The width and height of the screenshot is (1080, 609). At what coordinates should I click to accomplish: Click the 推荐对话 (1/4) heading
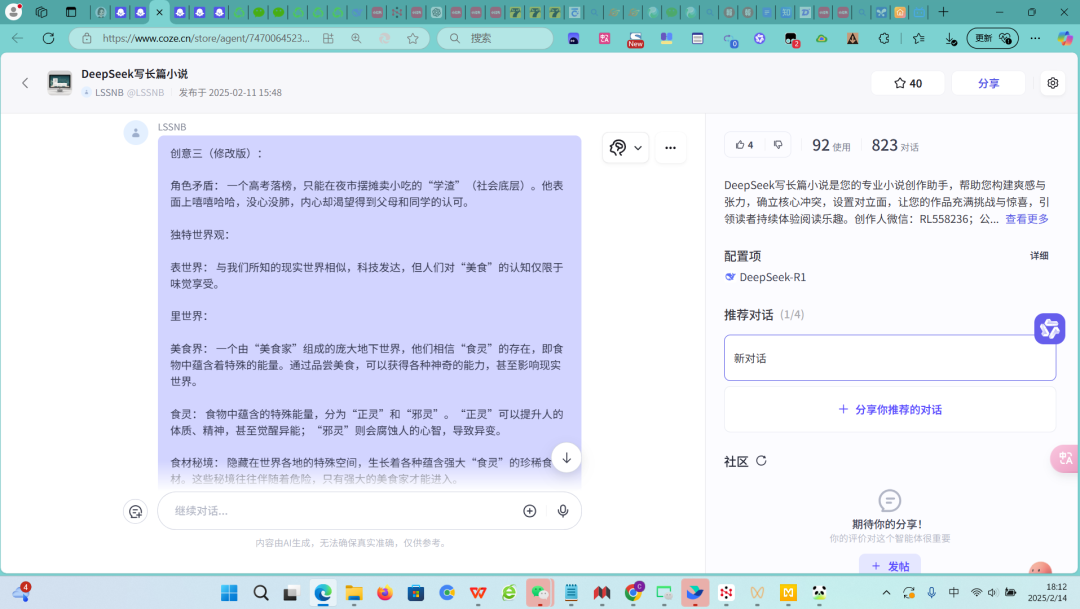tap(764, 315)
